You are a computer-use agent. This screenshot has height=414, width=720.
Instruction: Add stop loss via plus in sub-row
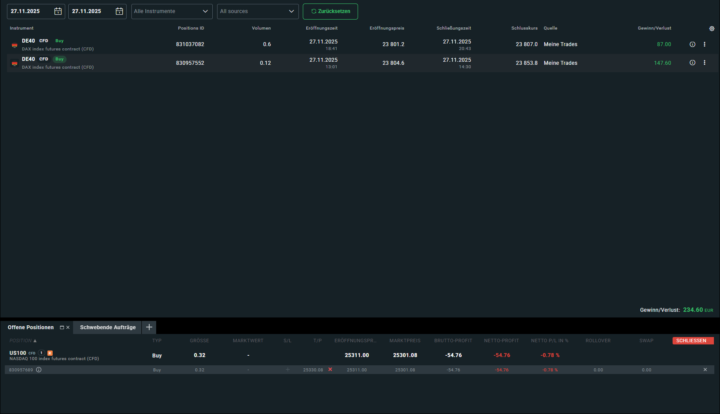287,369
